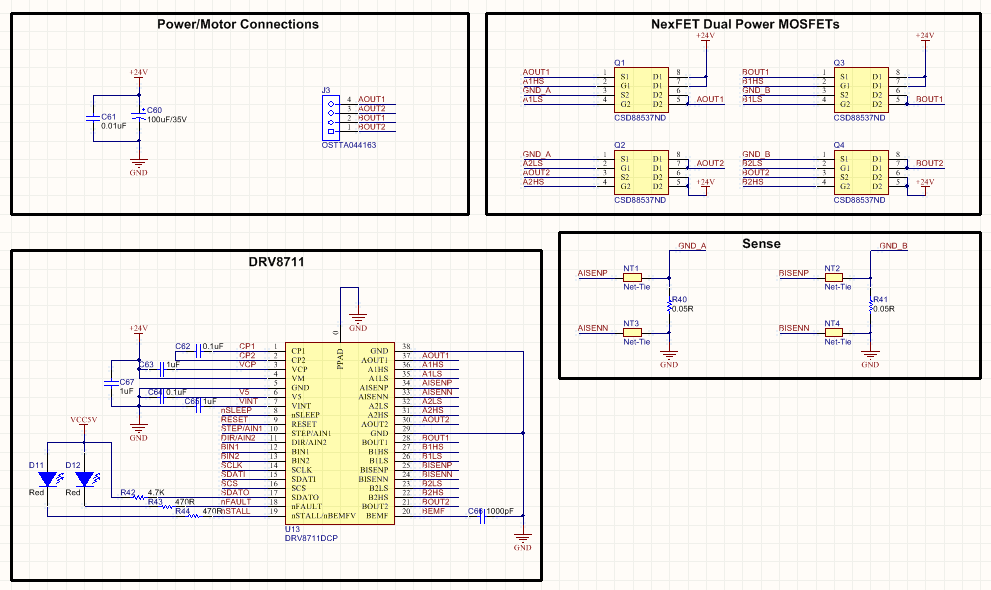Select capacitor C66 near BEMF net
This screenshot has height=590, width=991.
click(483, 515)
